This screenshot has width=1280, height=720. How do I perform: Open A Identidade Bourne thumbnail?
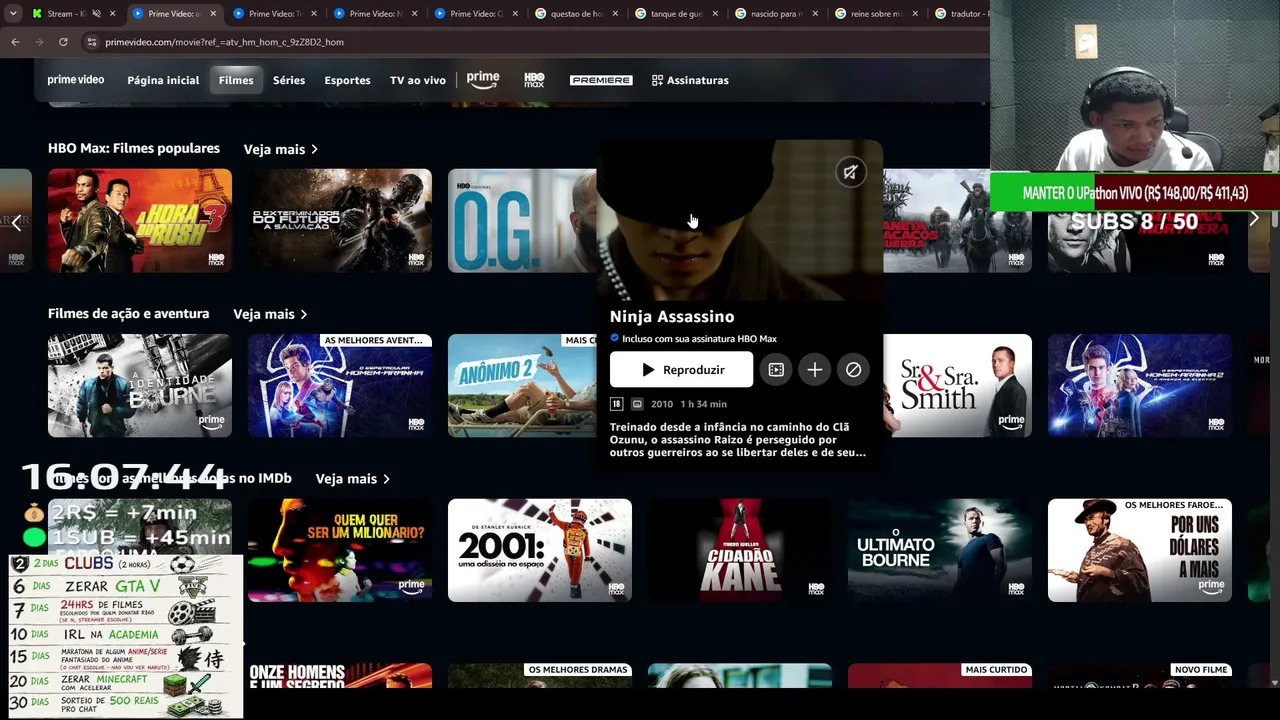coord(140,386)
